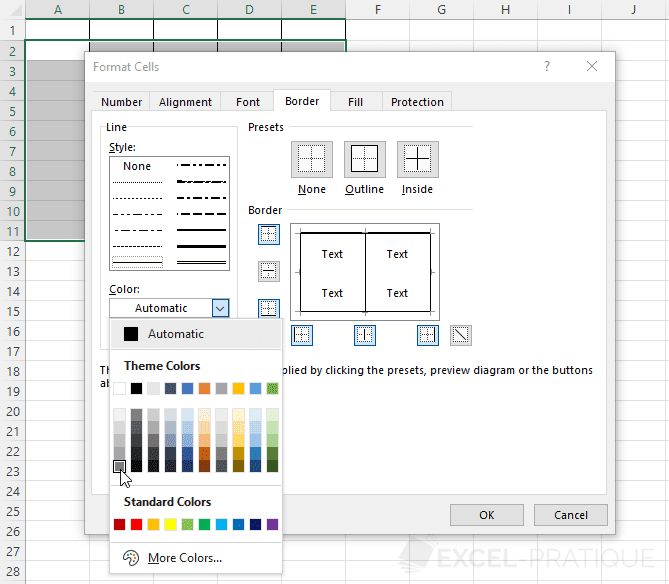This screenshot has height=584, width=669.
Task: Select column H header in the worksheet
Action: pos(506,9)
